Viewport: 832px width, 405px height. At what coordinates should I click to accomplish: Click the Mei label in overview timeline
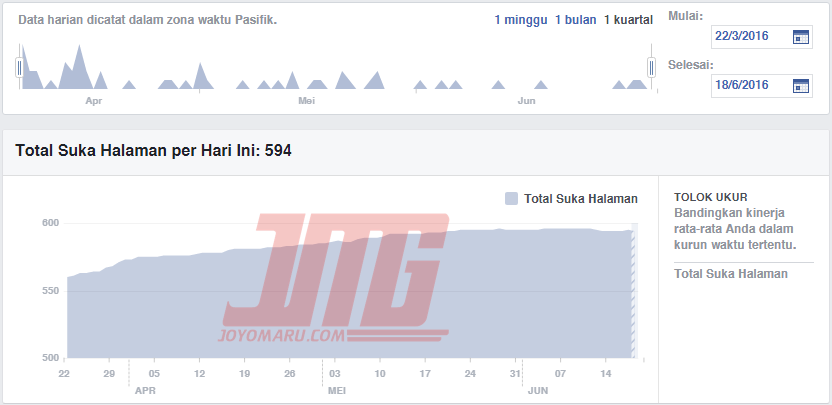coord(307,101)
